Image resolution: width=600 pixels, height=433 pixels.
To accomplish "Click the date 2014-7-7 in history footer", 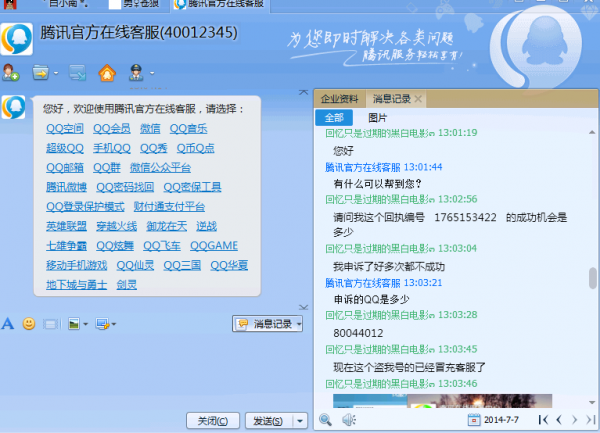I will click(x=501, y=420).
